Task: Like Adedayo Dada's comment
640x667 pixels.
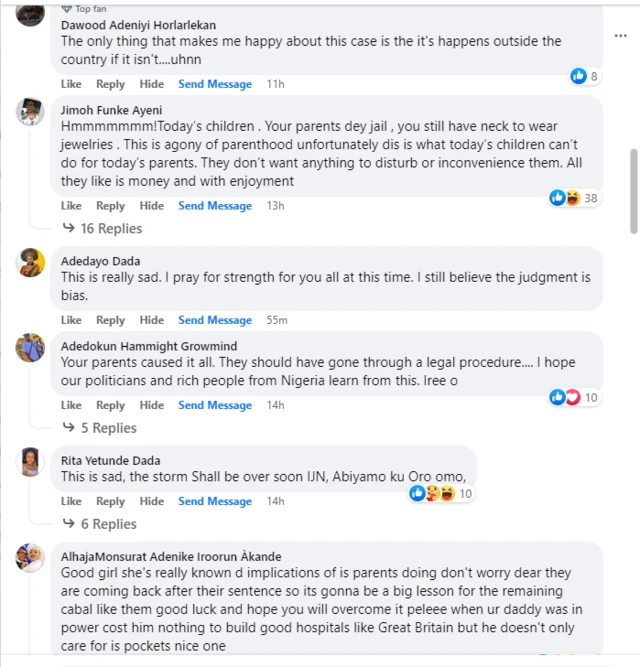Action: [x=71, y=320]
